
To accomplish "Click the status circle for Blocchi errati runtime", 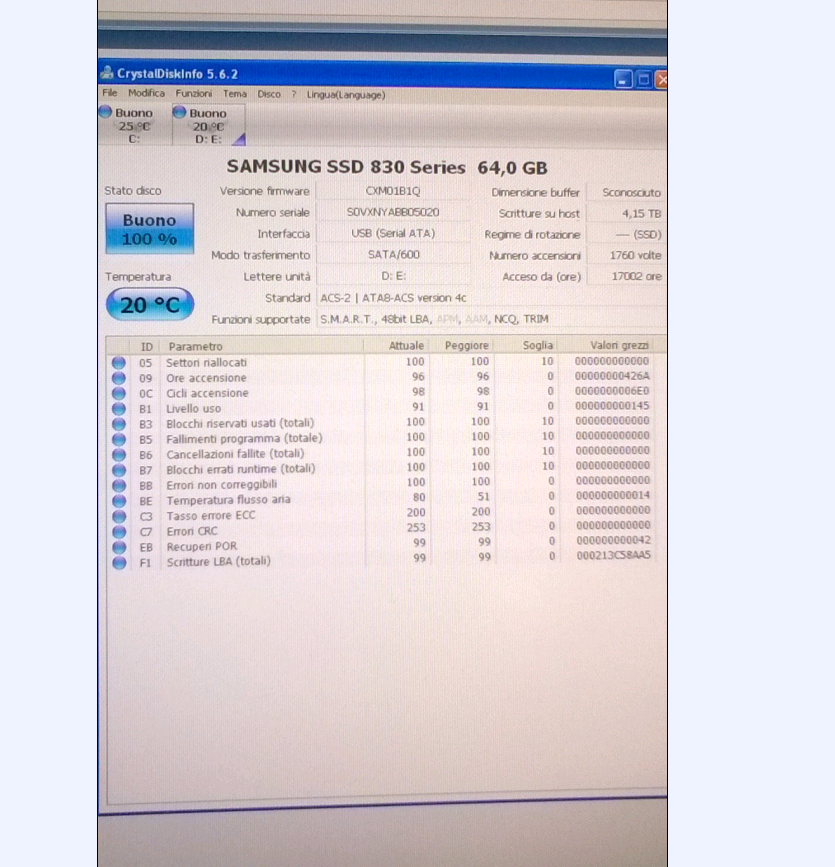I will click(x=118, y=470).
